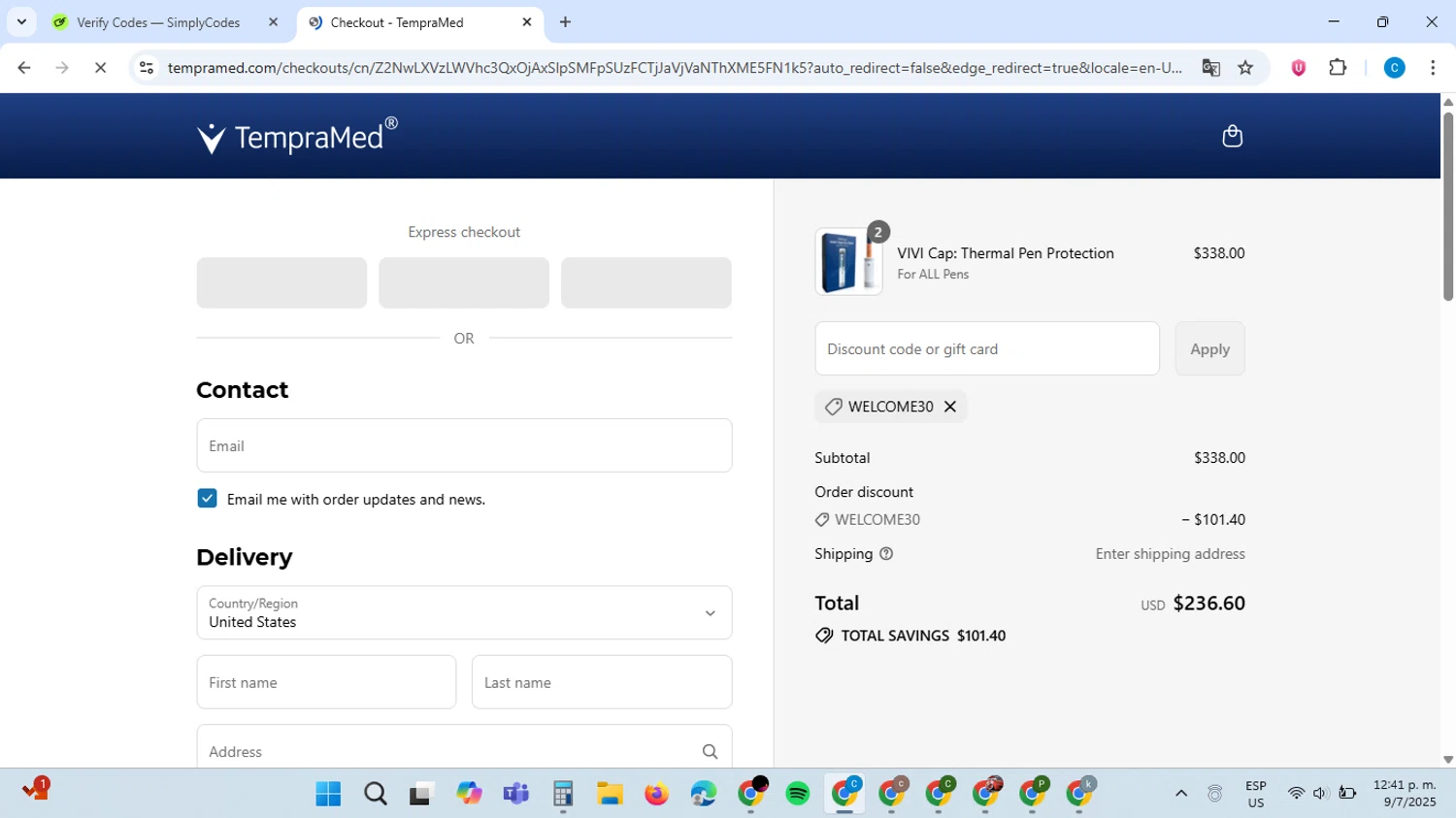Open the Windows Start menu
The image size is (1456, 818).
pyautogui.click(x=328, y=794)
